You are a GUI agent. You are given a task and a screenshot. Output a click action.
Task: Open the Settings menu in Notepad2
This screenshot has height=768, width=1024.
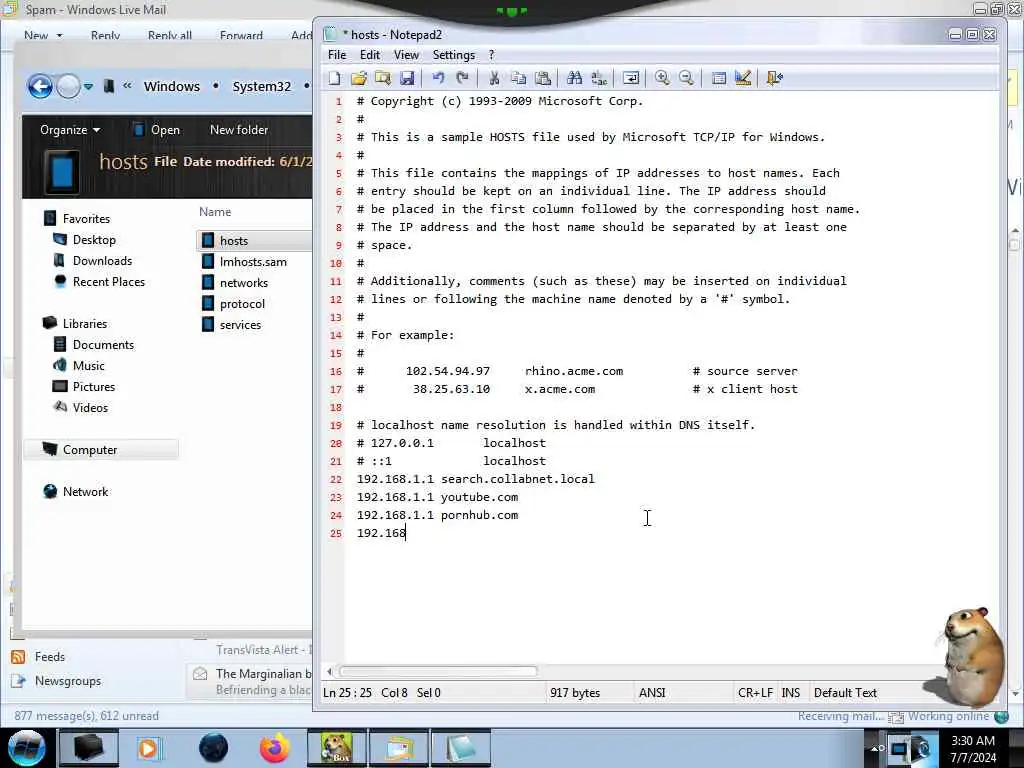[x=454, y=55]
